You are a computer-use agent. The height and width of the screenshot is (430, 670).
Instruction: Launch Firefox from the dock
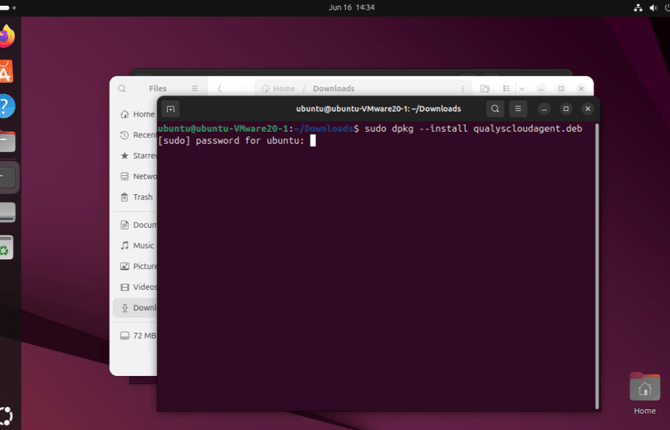6,36
